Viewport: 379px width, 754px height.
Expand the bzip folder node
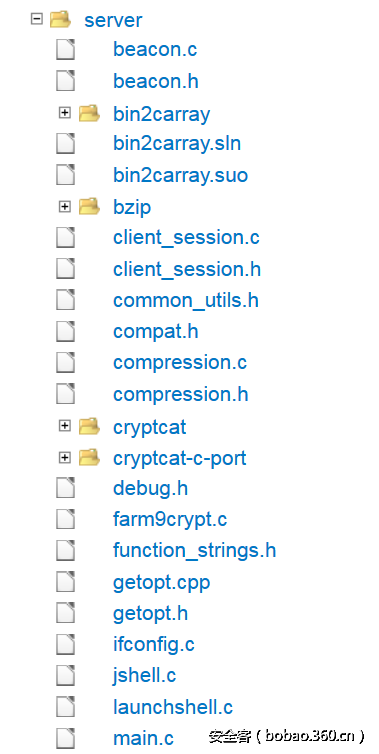pos(64,206)
